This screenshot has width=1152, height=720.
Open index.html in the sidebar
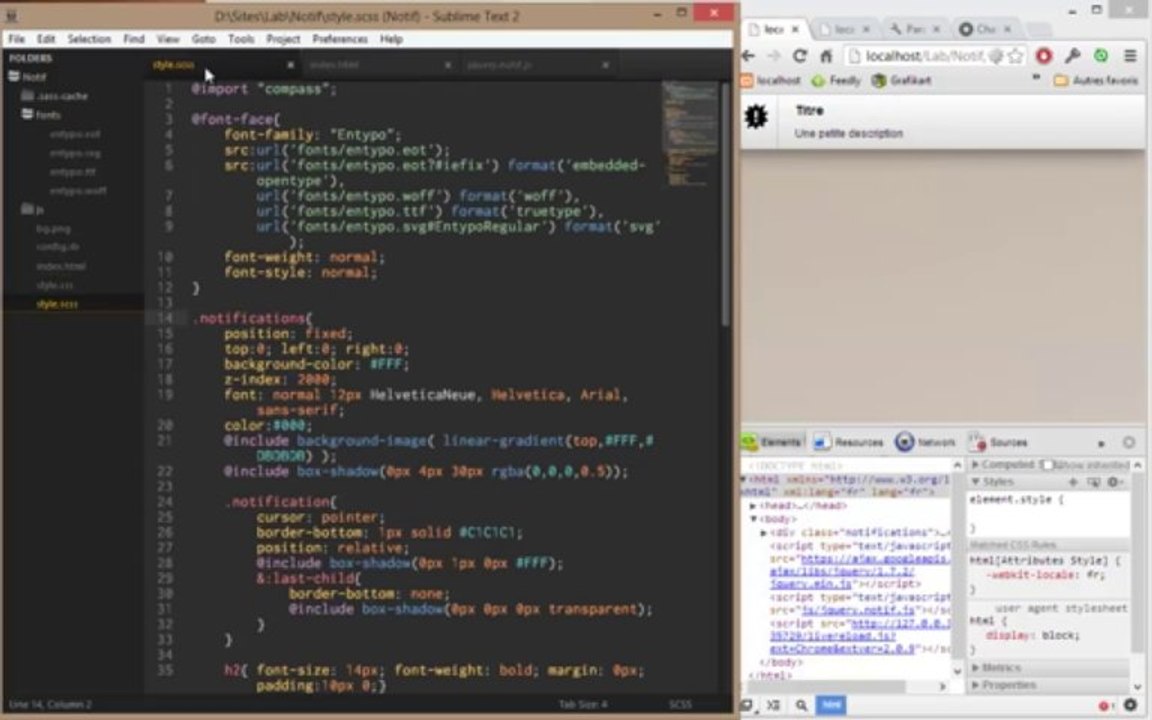point(60,266)
